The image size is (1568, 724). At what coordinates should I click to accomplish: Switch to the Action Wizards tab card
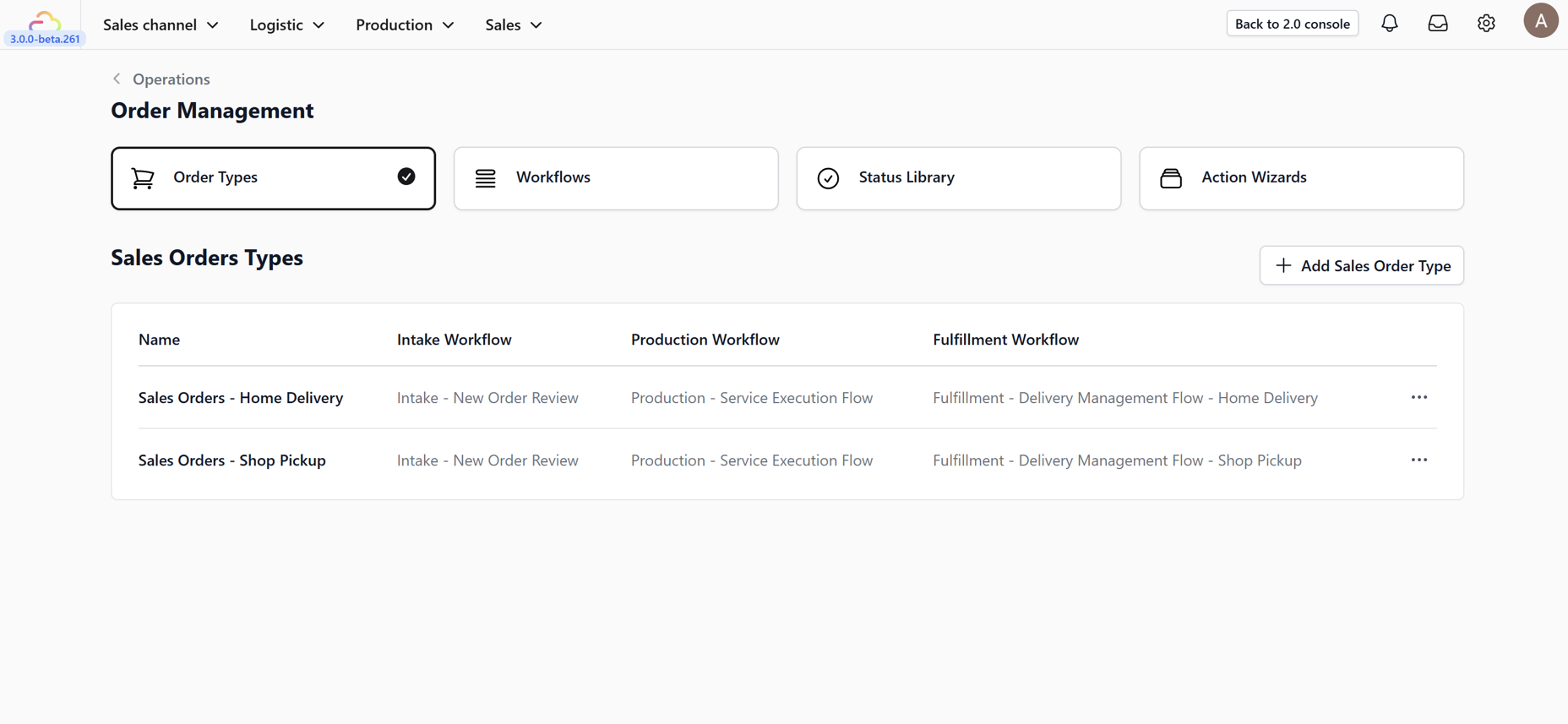pyautogui.click(x=1301, y=178)
